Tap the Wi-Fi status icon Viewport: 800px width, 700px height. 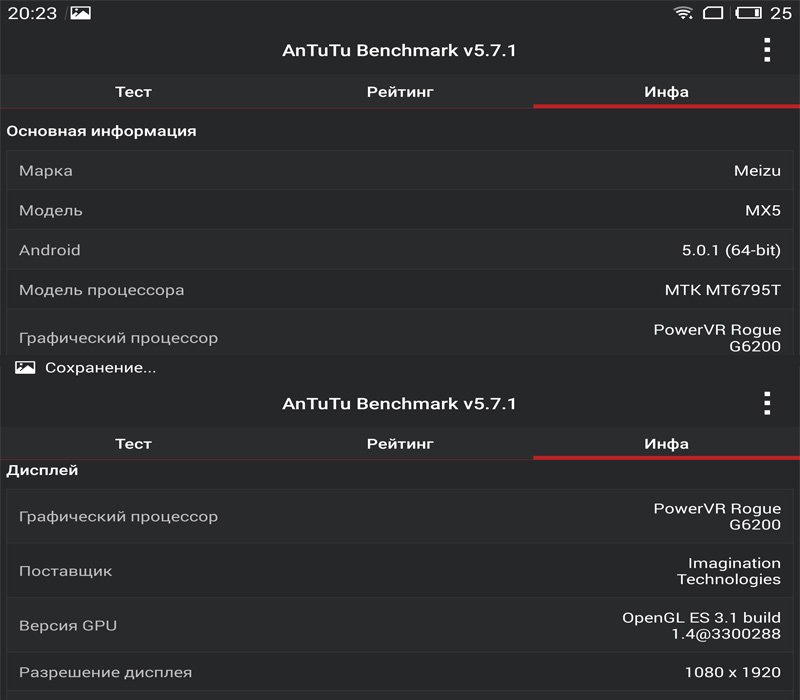(683, 13)
